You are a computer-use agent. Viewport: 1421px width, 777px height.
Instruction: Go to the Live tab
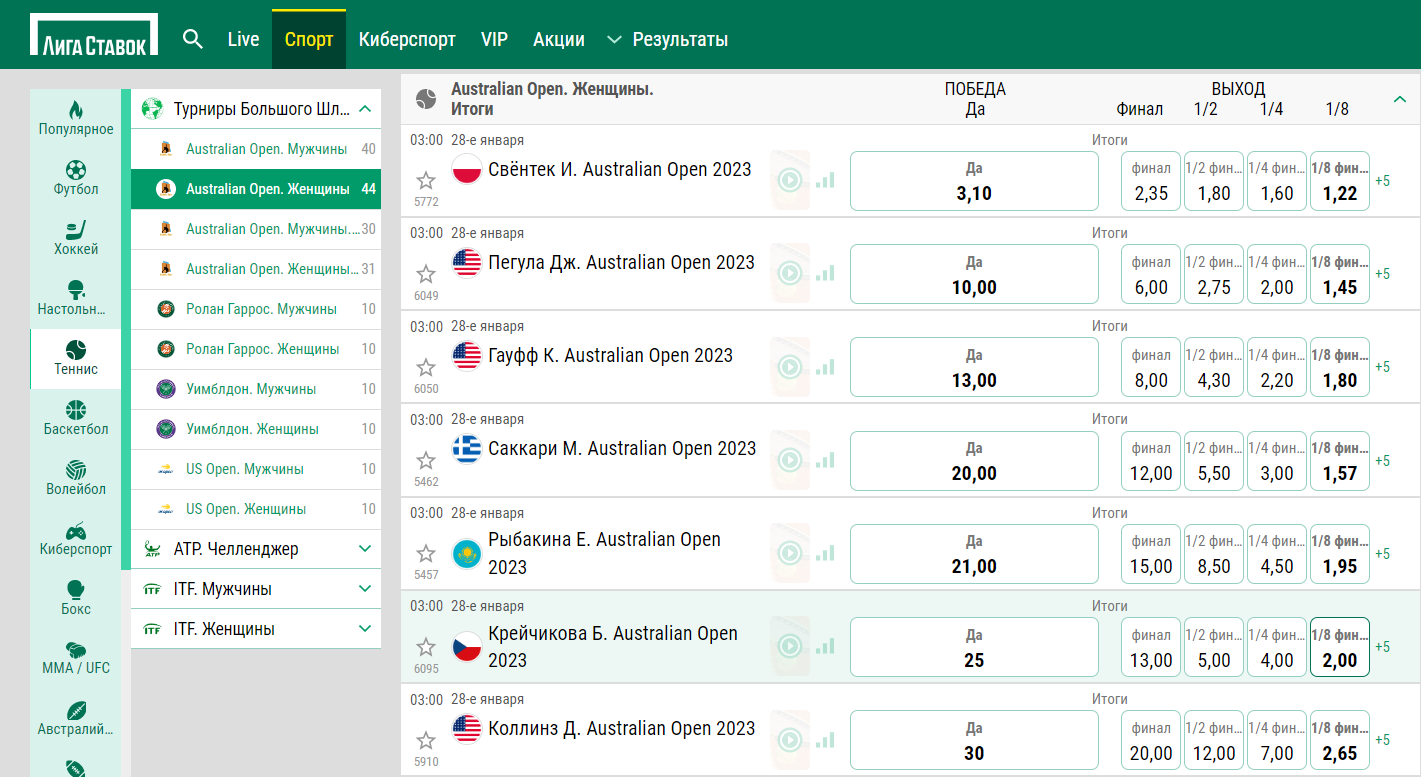tap(243, 40)
